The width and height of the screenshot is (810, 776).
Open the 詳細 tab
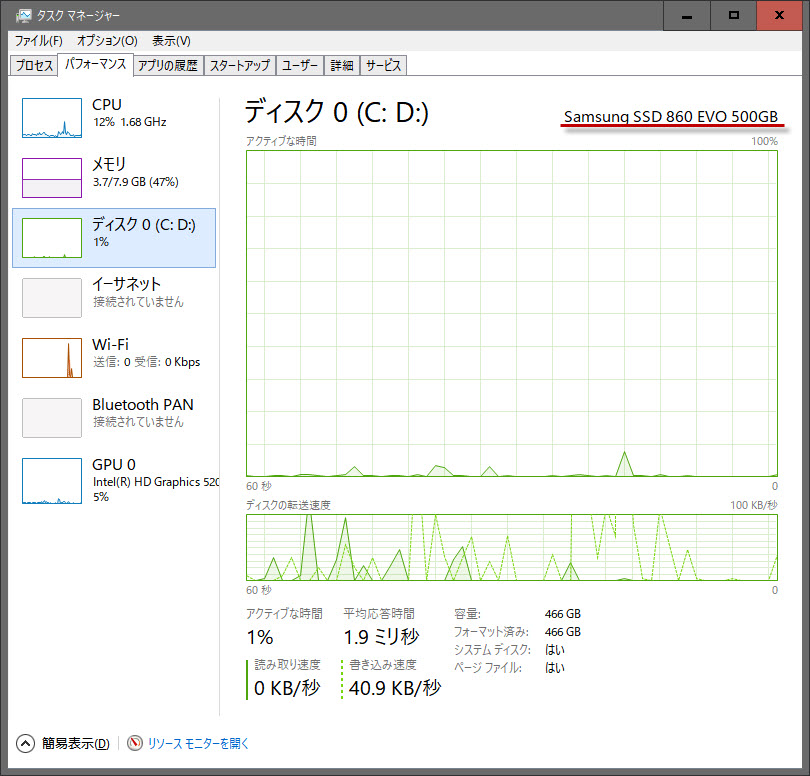tap(341, 66)
